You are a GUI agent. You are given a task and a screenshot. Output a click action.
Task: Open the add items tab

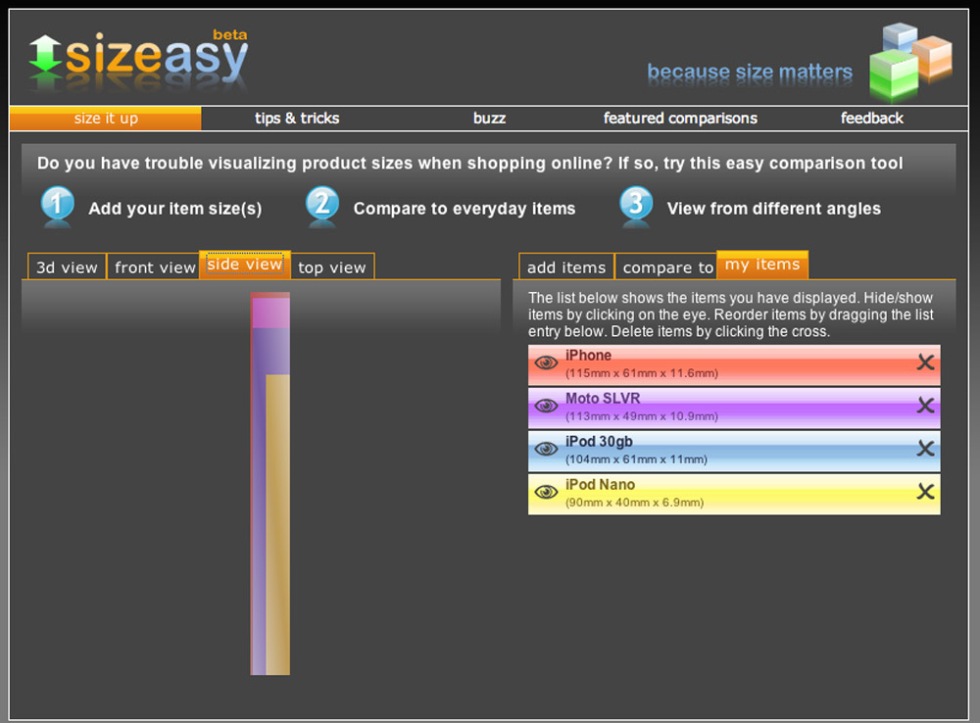point(566,267)
